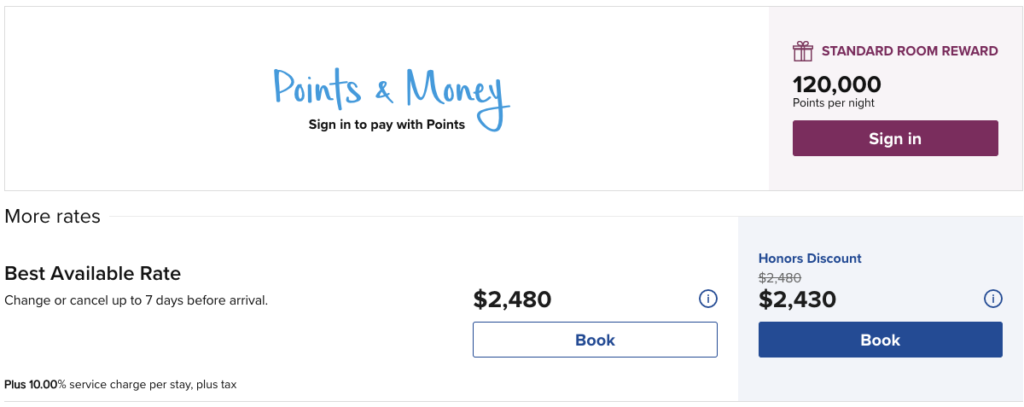This screenshot has height=407, width=1024.
Task: Select the 120,000 points figure
Action: tap(837, 84)
